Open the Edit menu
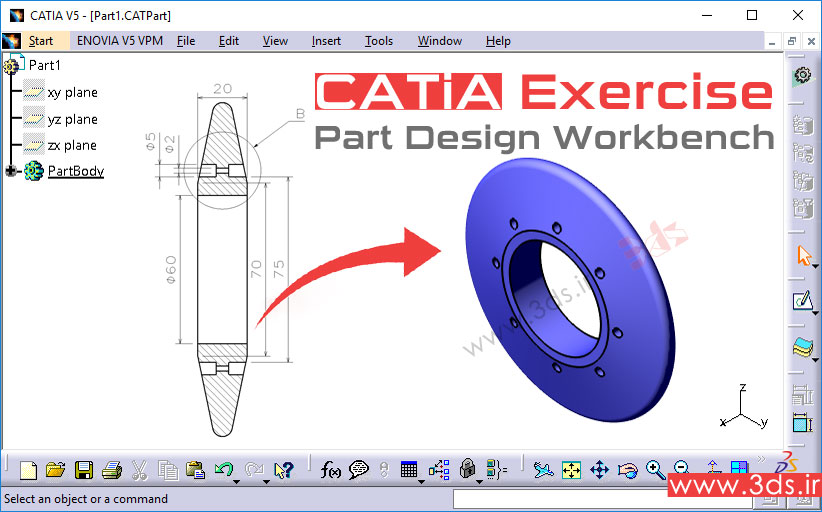822x512 pixels. pos(229,41)
